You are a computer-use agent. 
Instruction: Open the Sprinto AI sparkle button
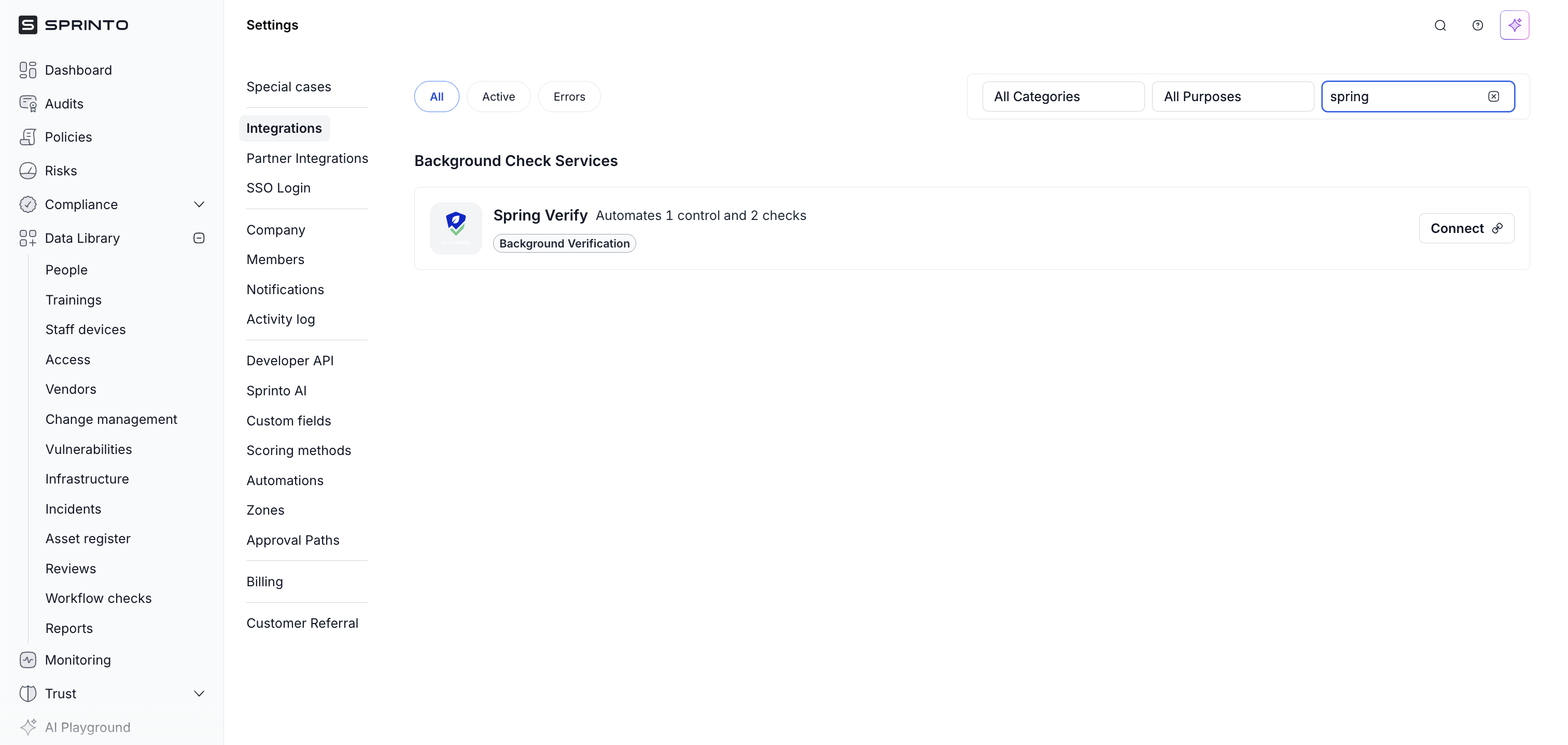[x=1514, y=25]
